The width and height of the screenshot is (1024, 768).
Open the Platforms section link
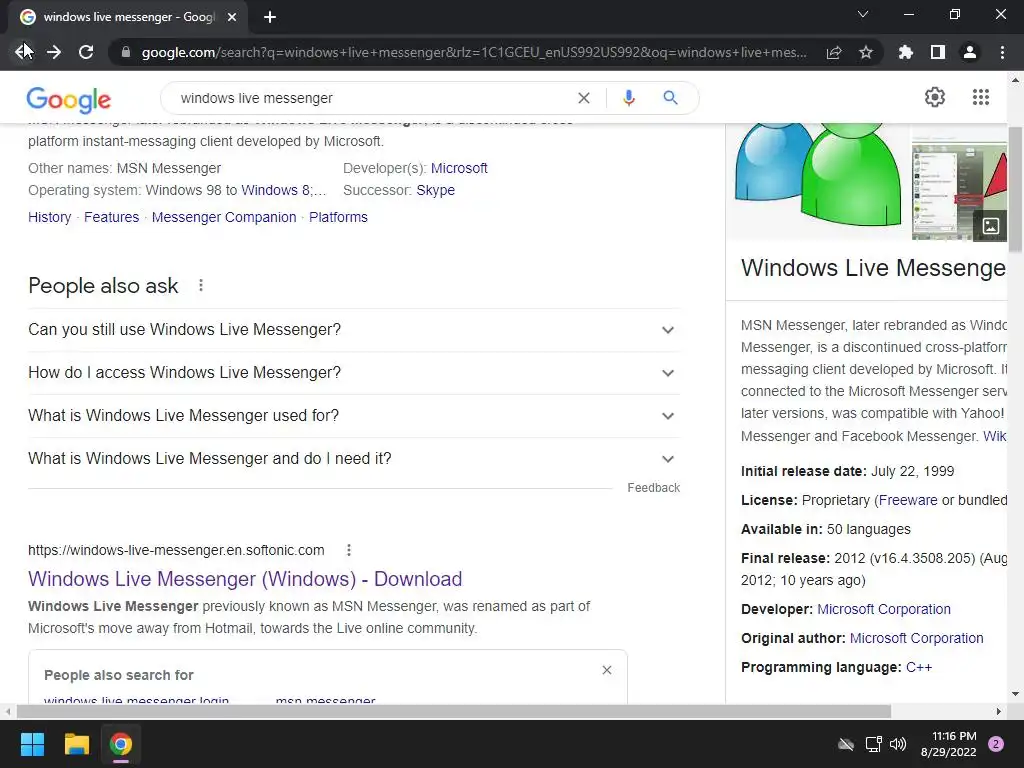click(x=338, y=217)
